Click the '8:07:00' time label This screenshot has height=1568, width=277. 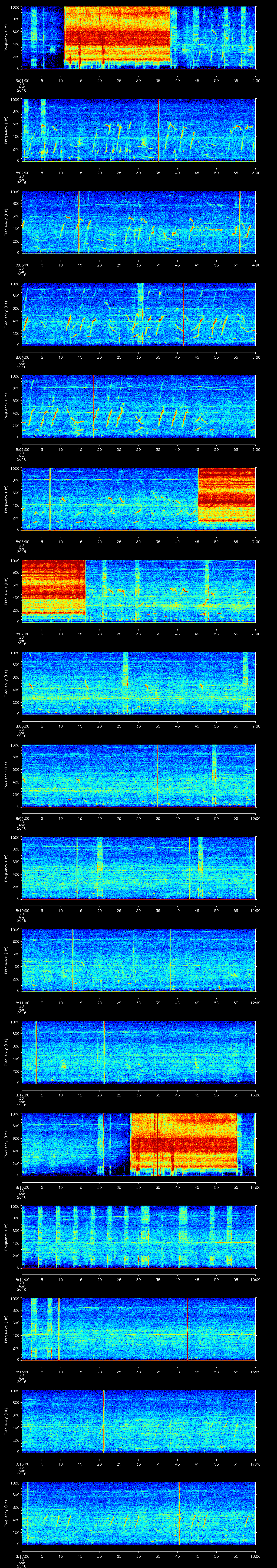(22, 634)
